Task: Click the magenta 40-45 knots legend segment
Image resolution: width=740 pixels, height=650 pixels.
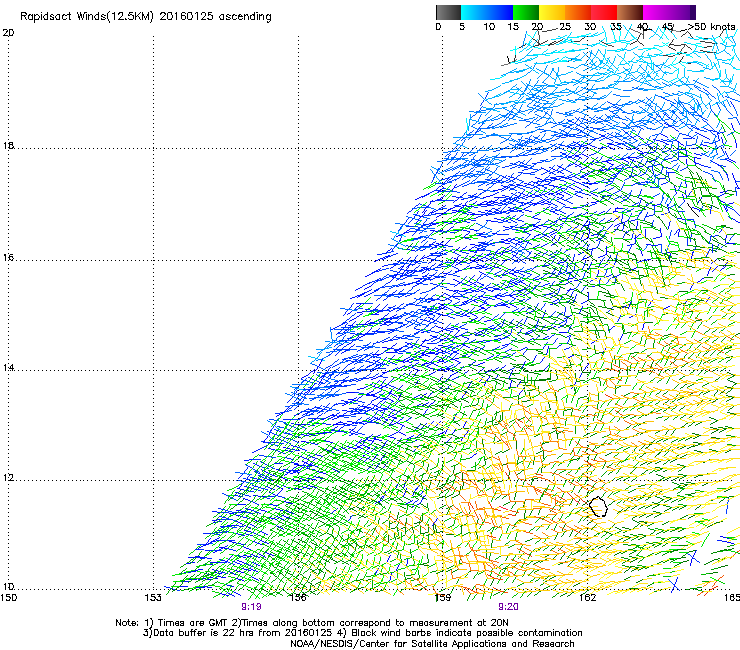Action: (x=656, y=12)
